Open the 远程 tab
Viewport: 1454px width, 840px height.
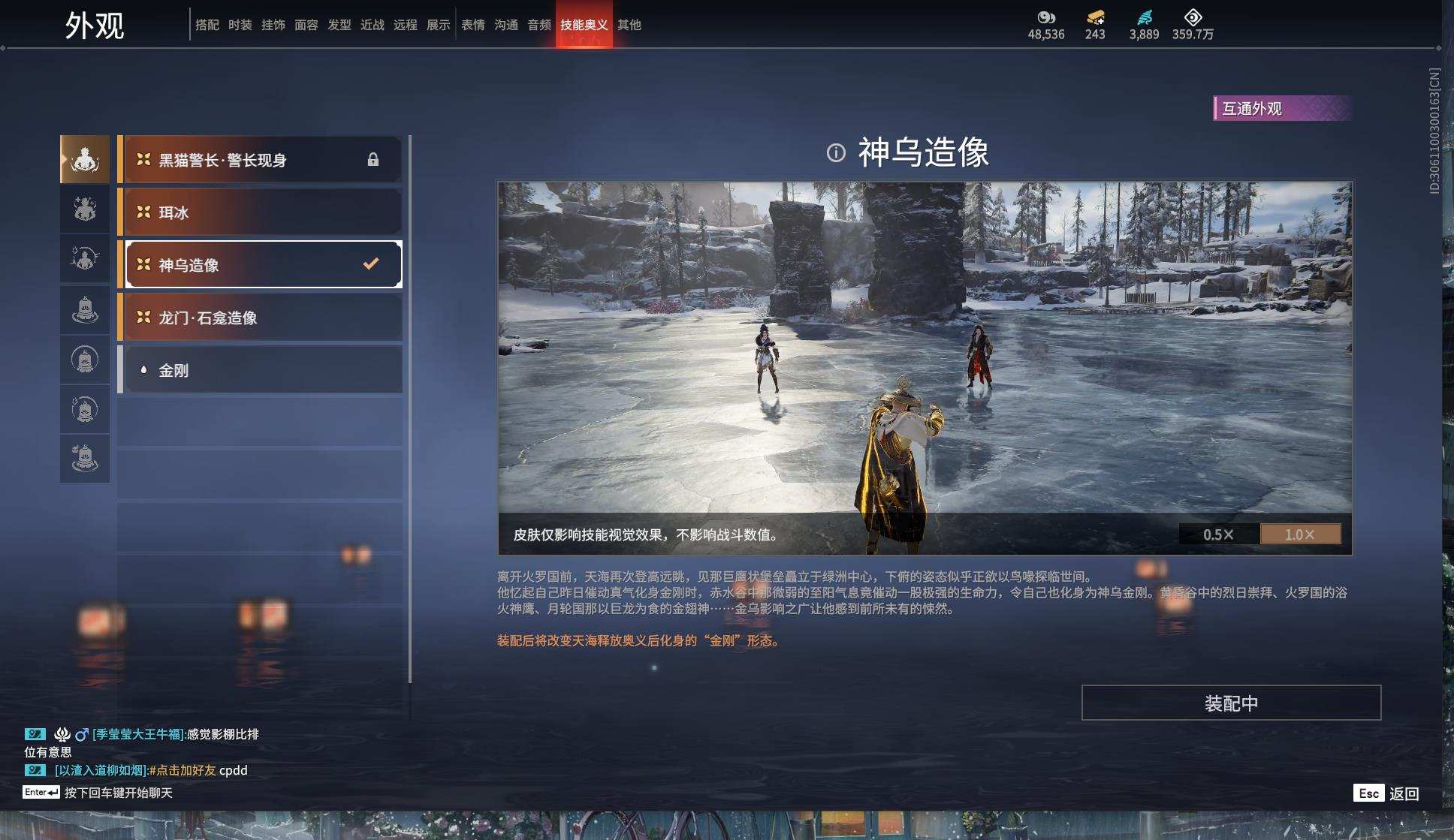coord(406,25)
